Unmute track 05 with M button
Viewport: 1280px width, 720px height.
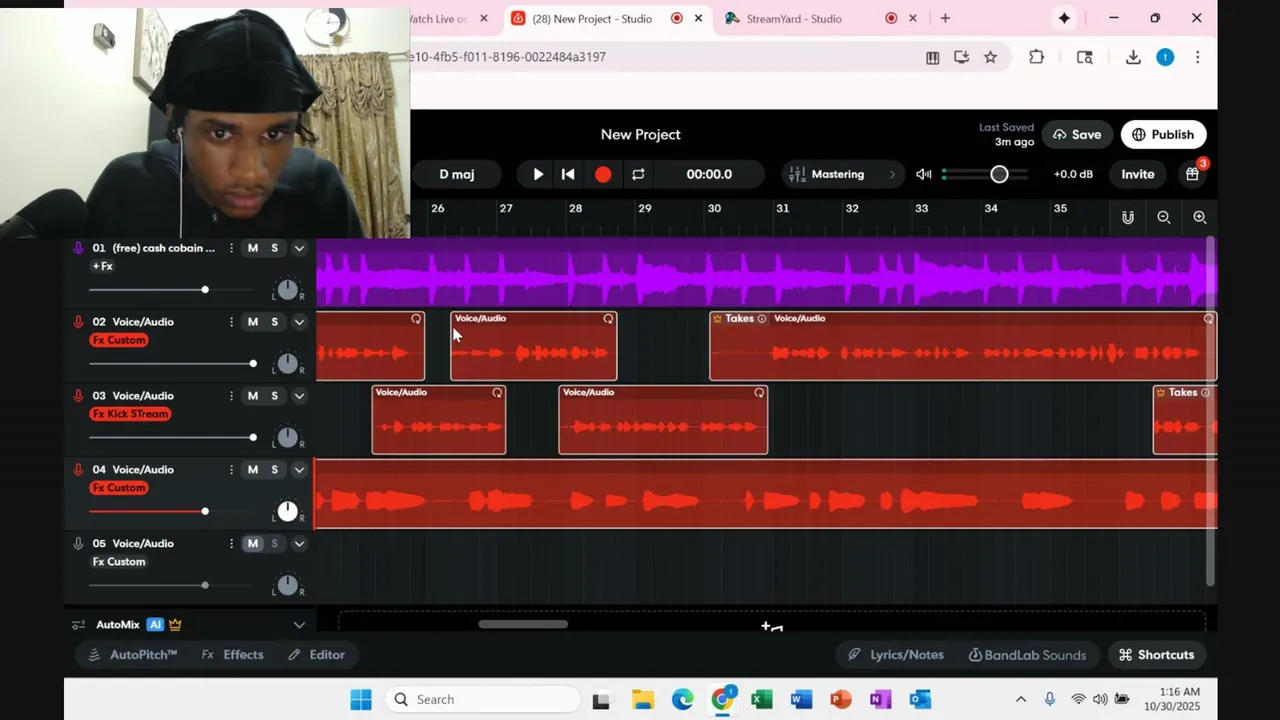(253, 544)
